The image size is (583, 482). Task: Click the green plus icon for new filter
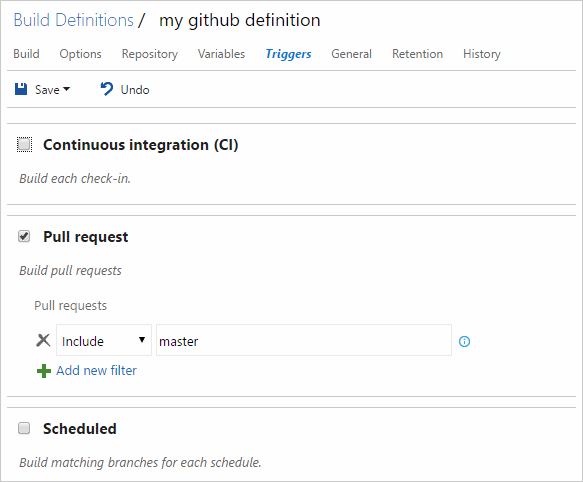tap(44, 371)
